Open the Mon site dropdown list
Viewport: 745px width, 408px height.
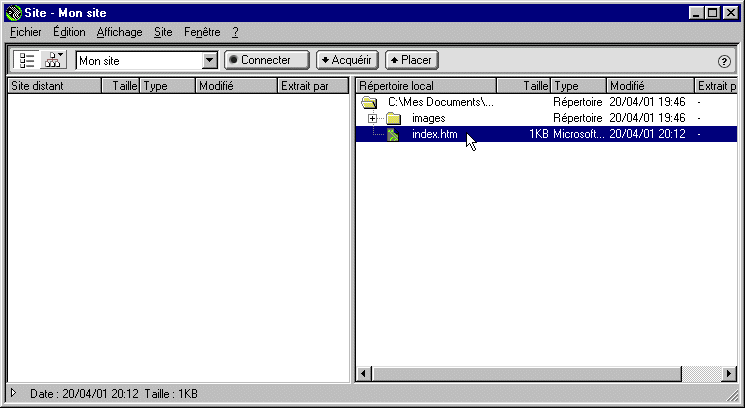(209, 61)
